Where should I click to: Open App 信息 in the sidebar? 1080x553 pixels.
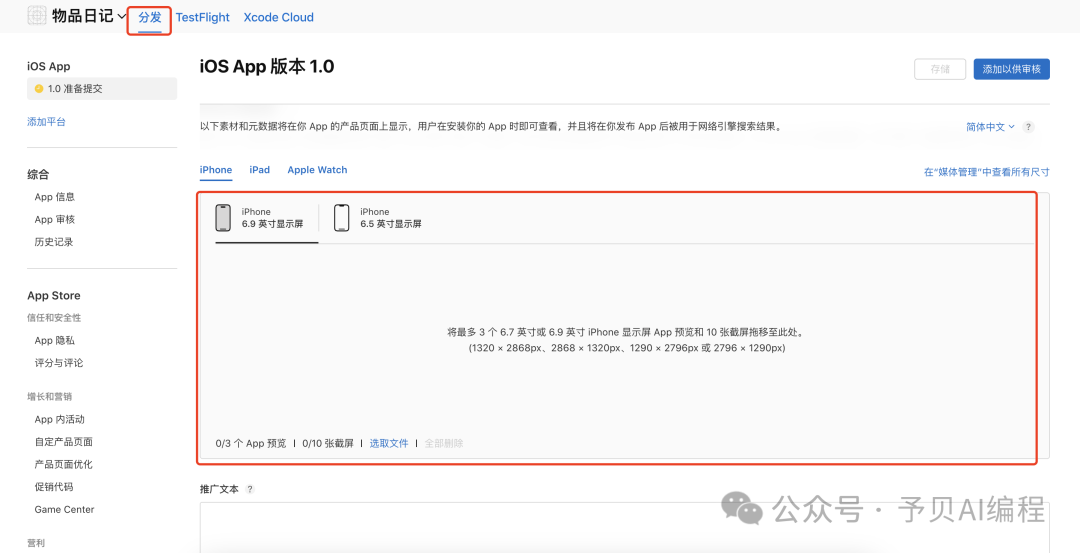click(55, 197)
